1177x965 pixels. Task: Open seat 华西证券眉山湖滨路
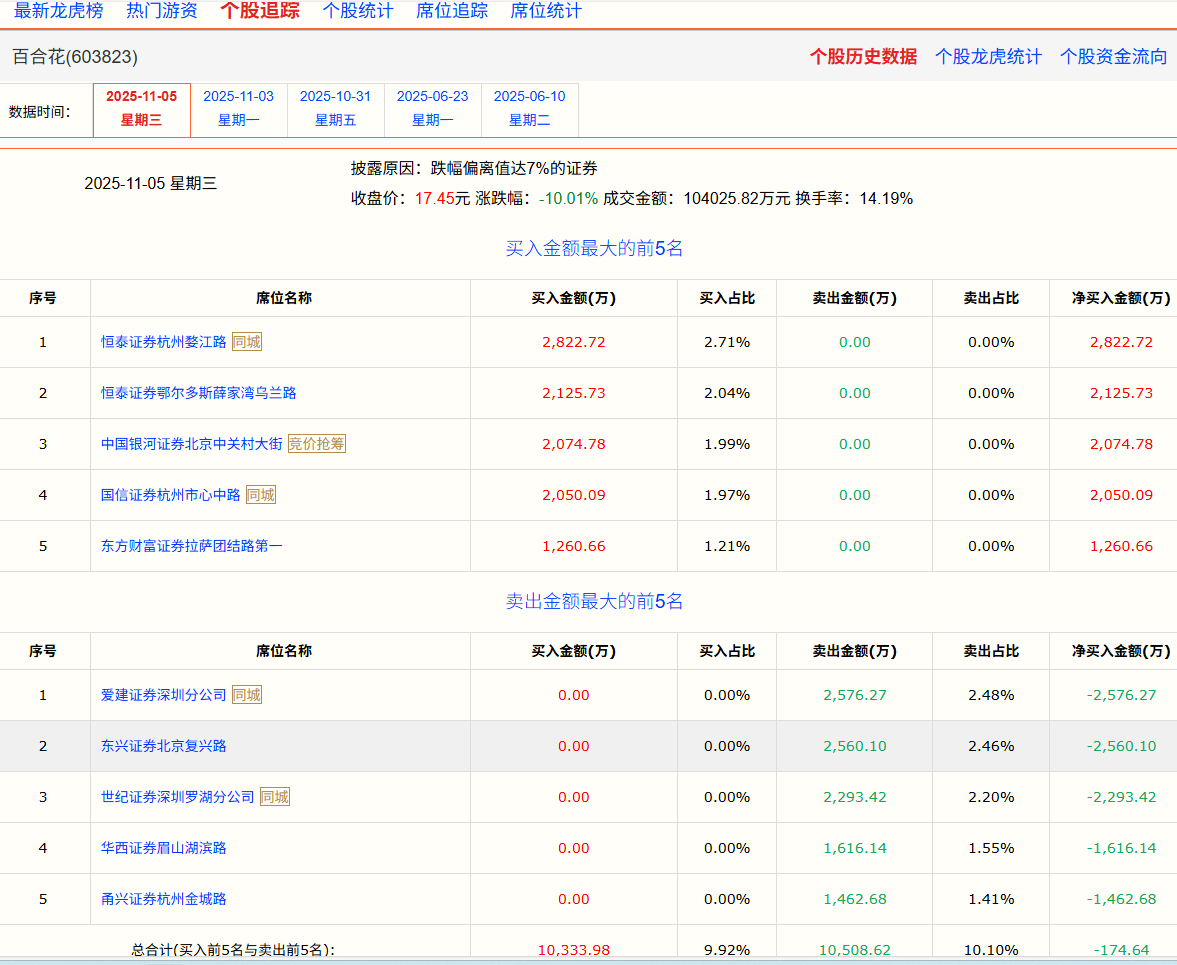[x=164, y=848]
